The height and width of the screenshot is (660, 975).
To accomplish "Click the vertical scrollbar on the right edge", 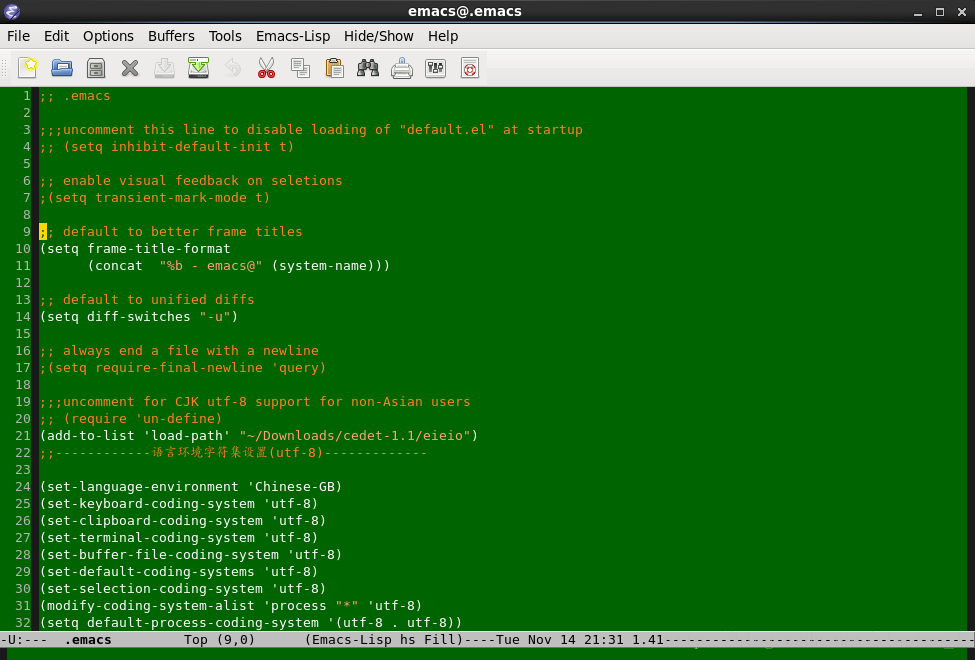I will pyautogui.click(x=971, y=359).
